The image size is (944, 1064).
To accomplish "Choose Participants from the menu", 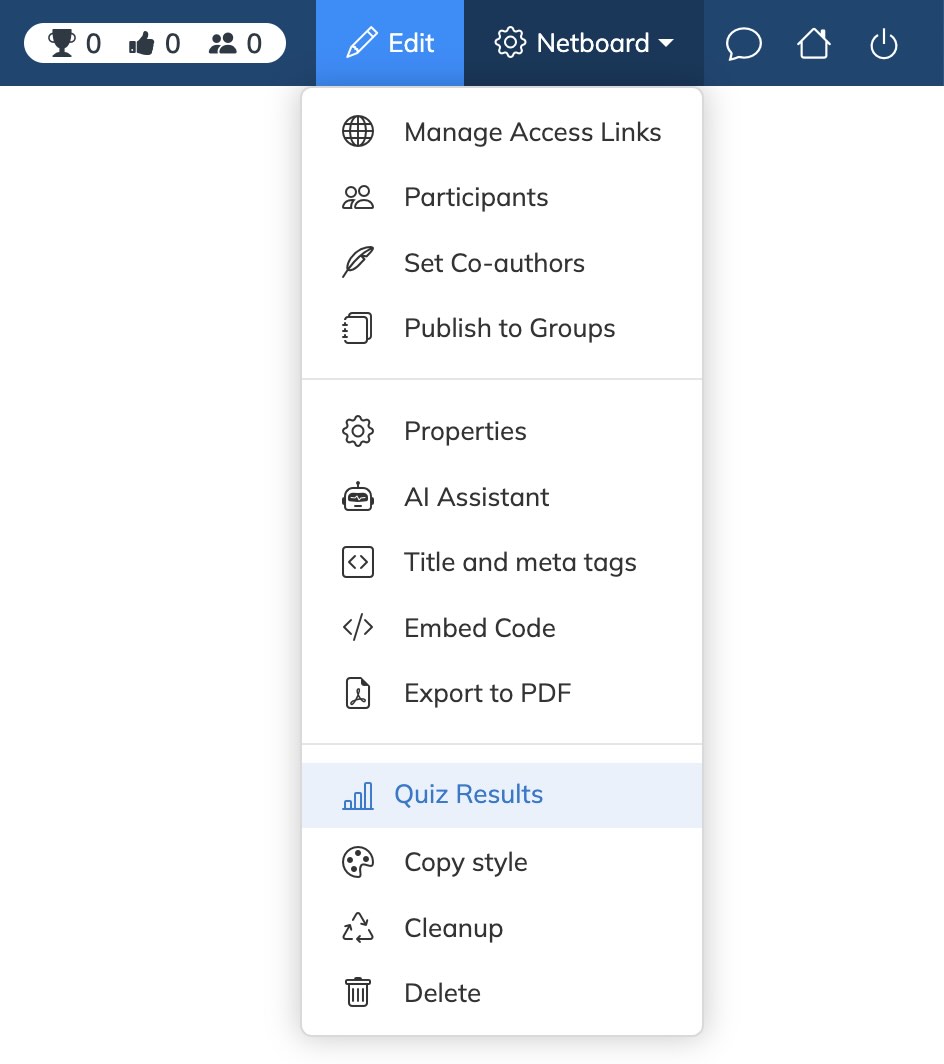I will 502,197.
